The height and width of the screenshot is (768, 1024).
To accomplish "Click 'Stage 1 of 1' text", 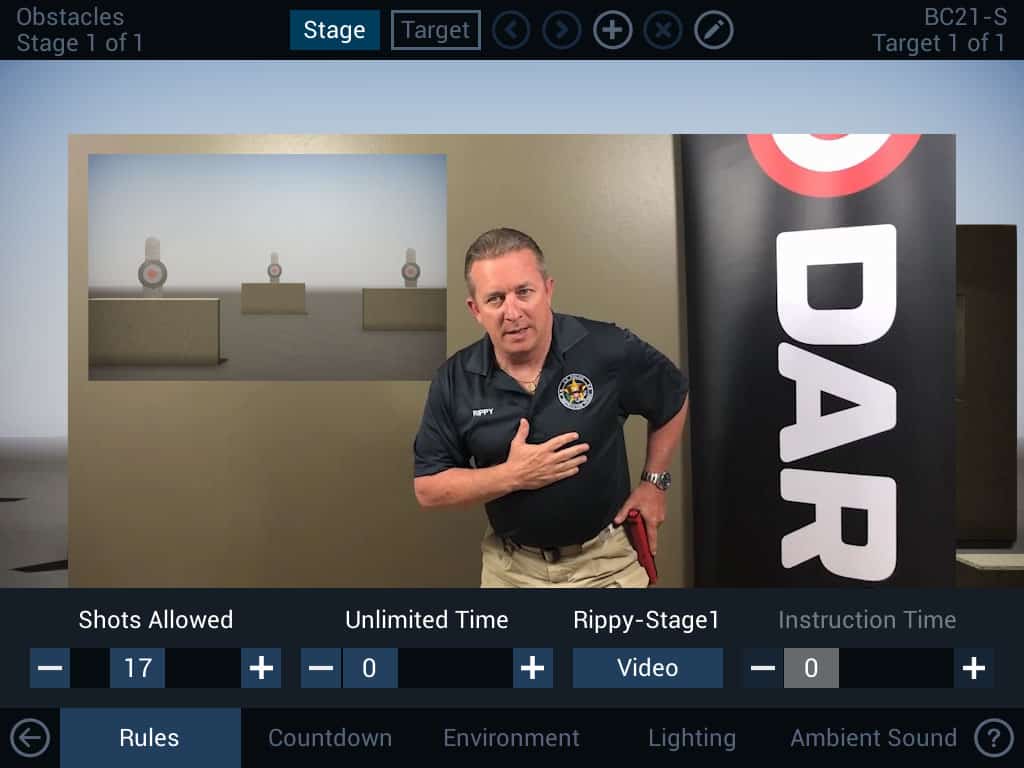I will [x=80, y=43].
